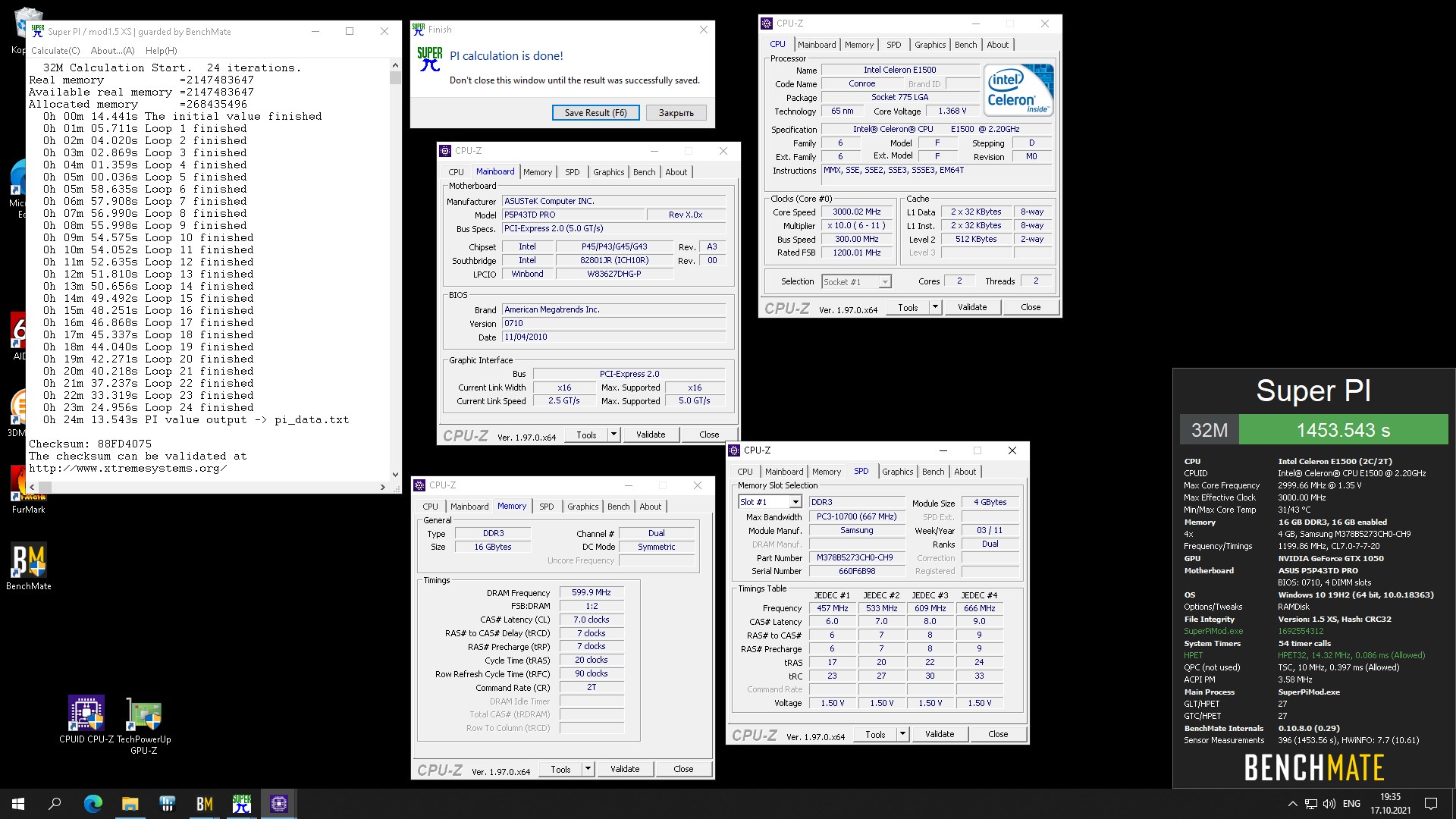Select the Mainboard tab in the SPD CPU-Z window

pos(783,472)
